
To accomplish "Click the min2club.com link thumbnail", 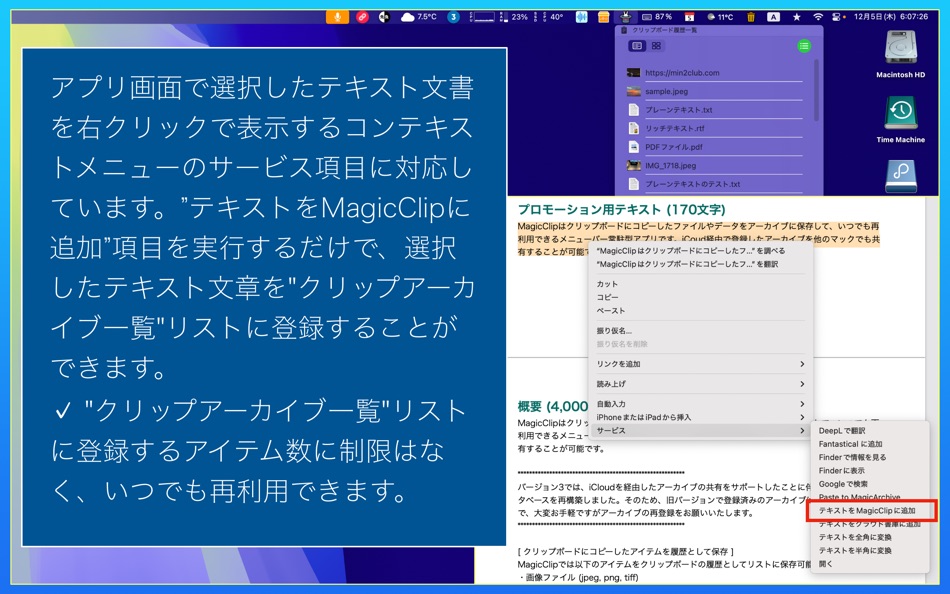I will (633, 73).
